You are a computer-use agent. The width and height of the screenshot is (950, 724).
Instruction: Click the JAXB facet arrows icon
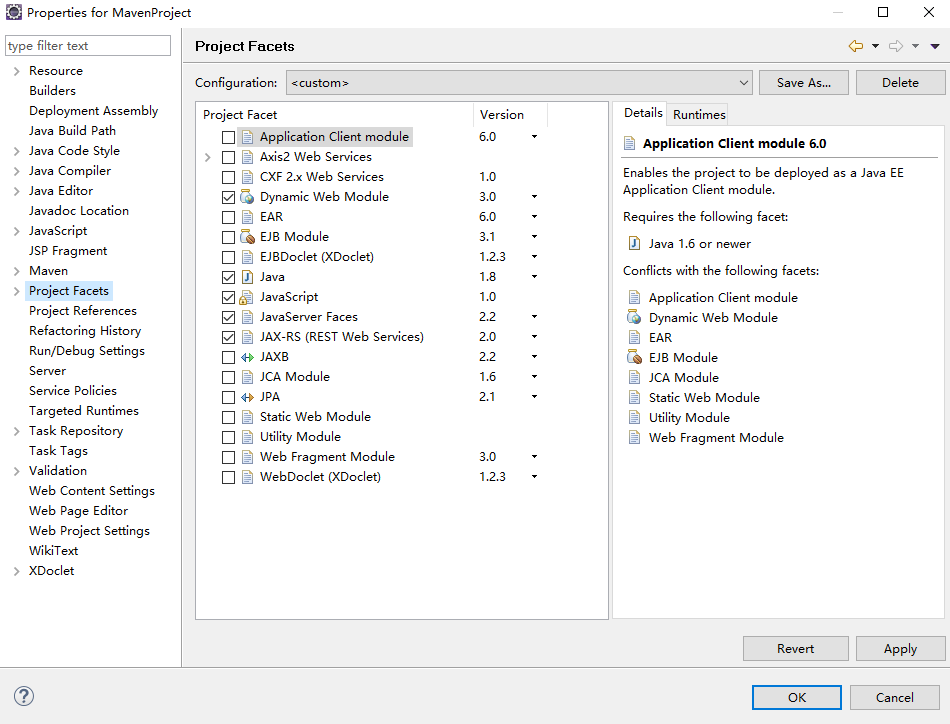(247, 357)
